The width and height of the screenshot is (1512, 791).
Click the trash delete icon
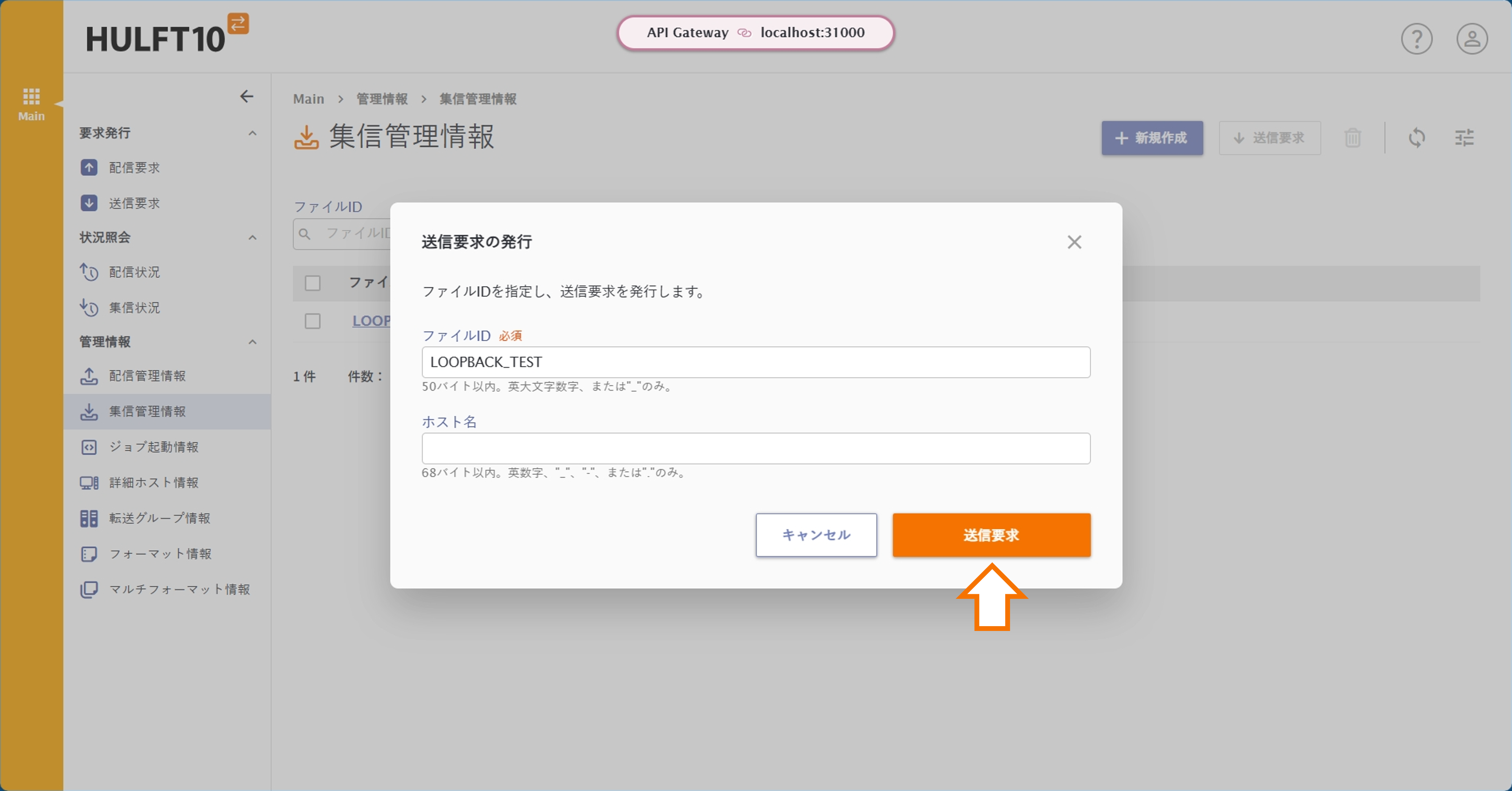(x=1353, y=138)
